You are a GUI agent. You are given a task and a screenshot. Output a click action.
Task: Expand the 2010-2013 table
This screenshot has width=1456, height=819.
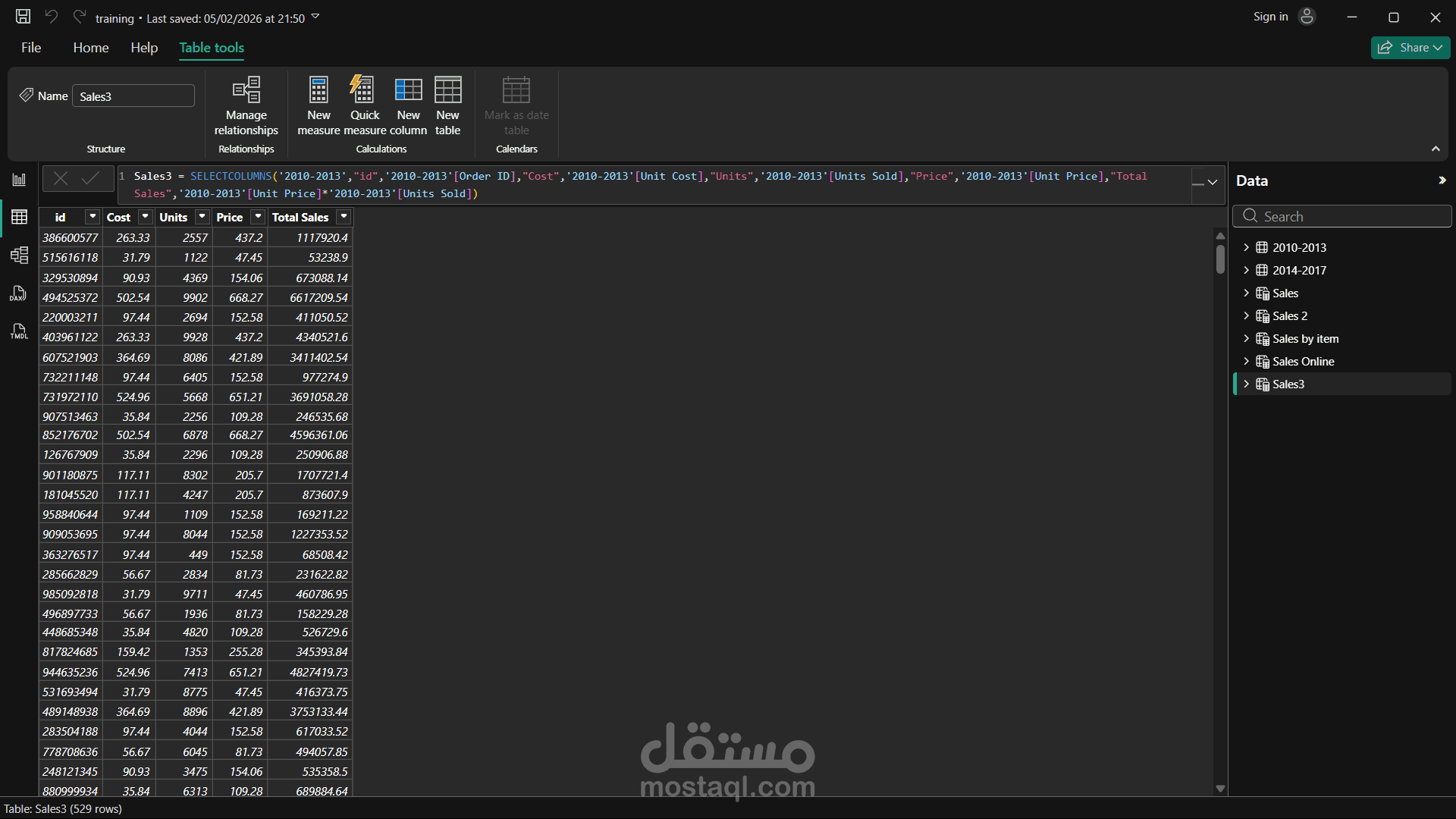coord(1246,247)
